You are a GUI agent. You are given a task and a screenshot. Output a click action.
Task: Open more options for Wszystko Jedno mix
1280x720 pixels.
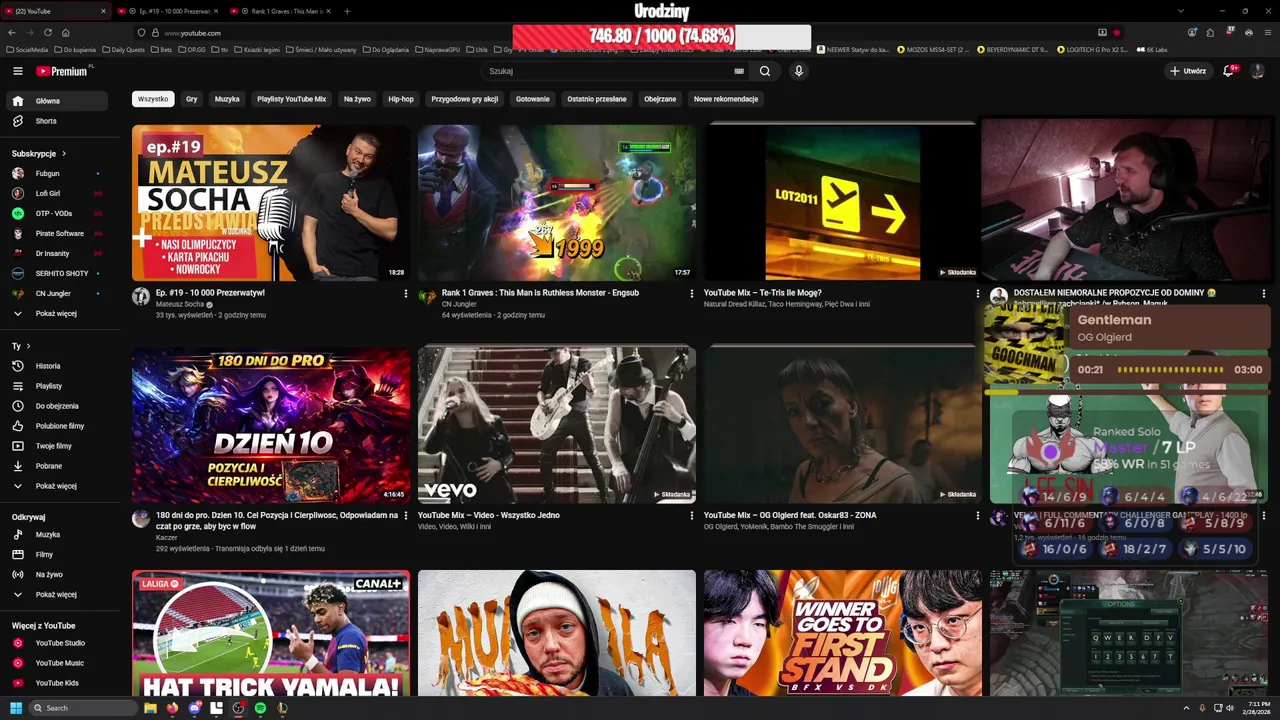tap(692, 516)
